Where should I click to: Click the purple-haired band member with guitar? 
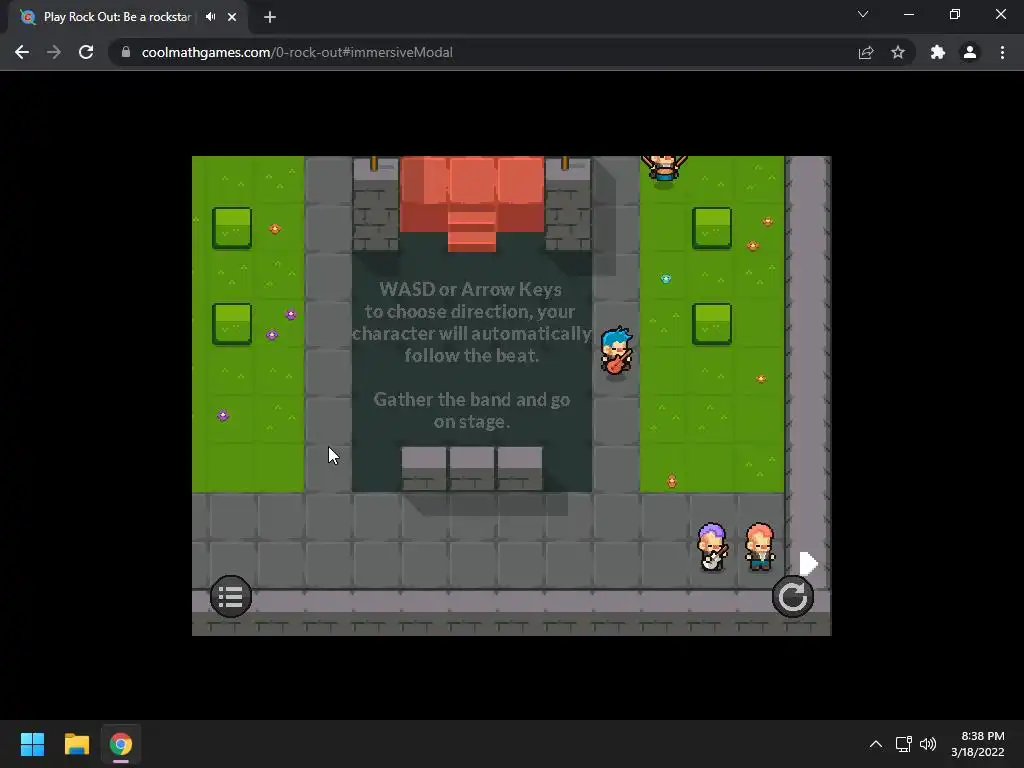click(712, 547)
